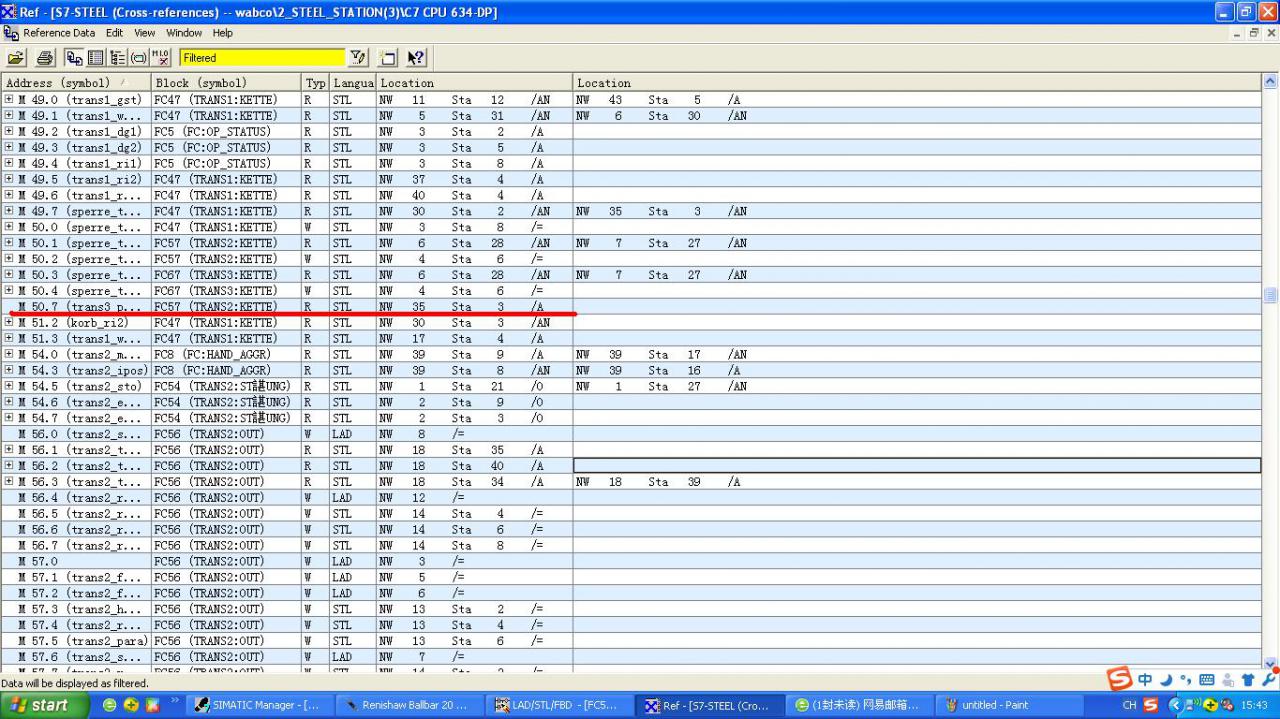
Task: Click the vertical scrollbar thumb
Action: (x=1271, y=295)
